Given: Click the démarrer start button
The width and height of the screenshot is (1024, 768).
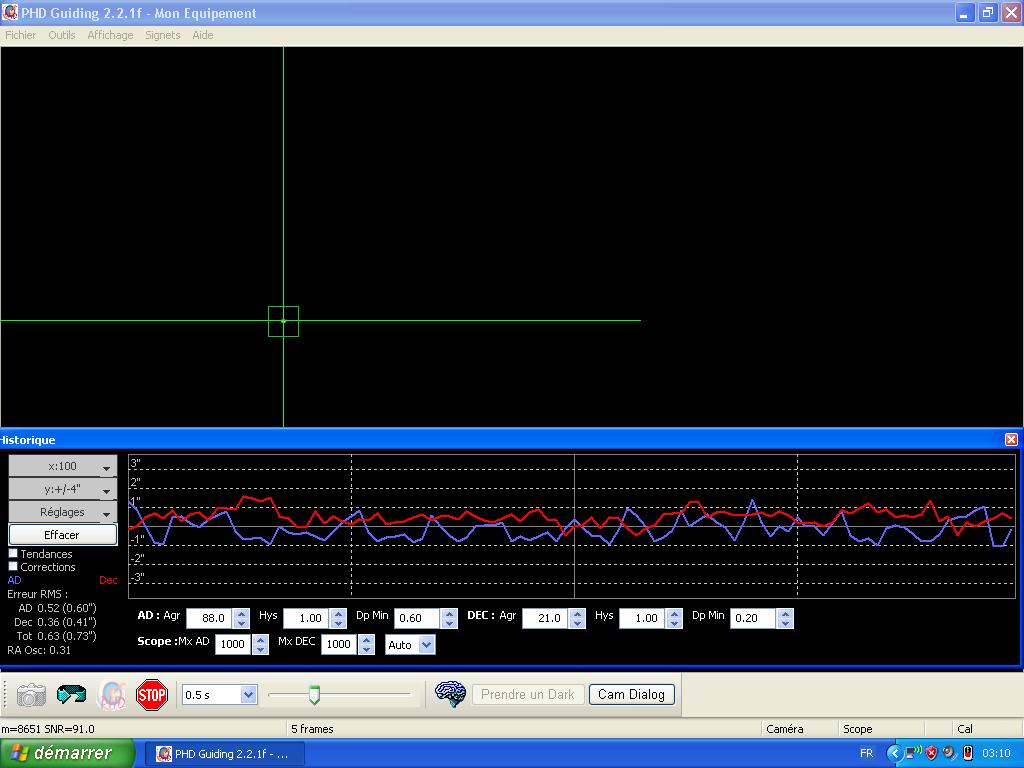Looking at the screenshot, I should coord(67,753).
